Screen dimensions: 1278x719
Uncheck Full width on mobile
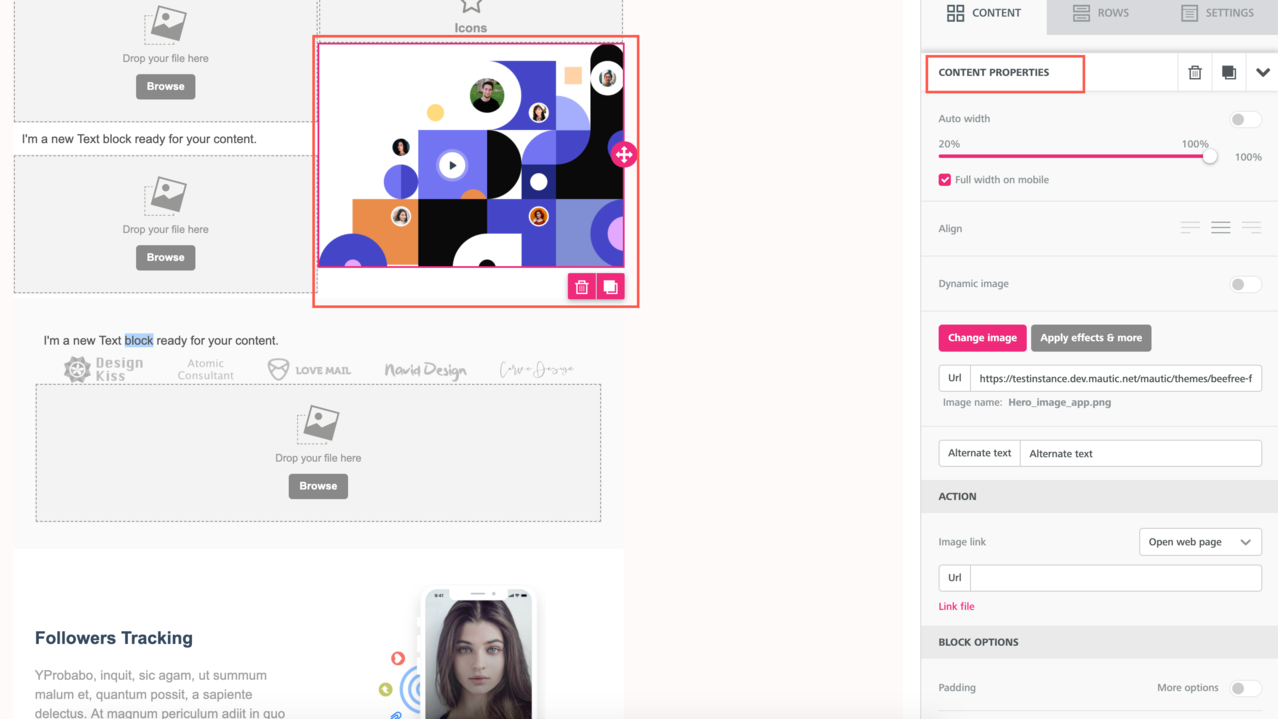coord(944,179)
